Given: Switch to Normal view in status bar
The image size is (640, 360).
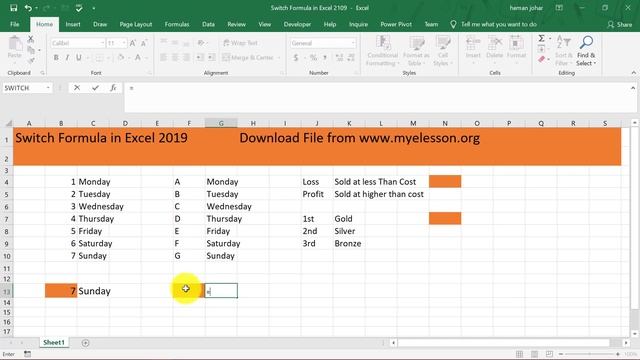Looking at the screenshot, I should pyautogui.click(x=519, y=354).
